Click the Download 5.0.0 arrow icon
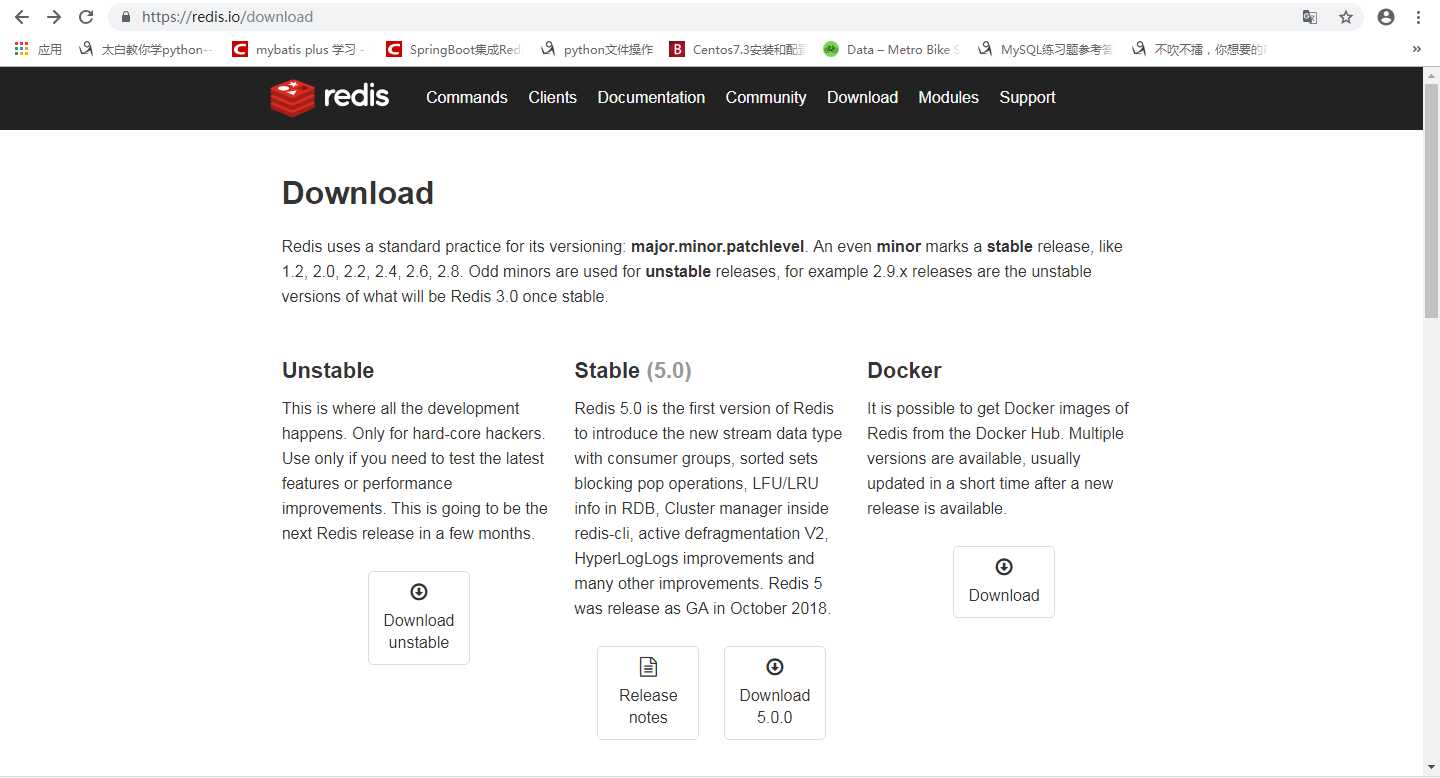The width and height of the screenshot is (1440, 778). point(775,667)
